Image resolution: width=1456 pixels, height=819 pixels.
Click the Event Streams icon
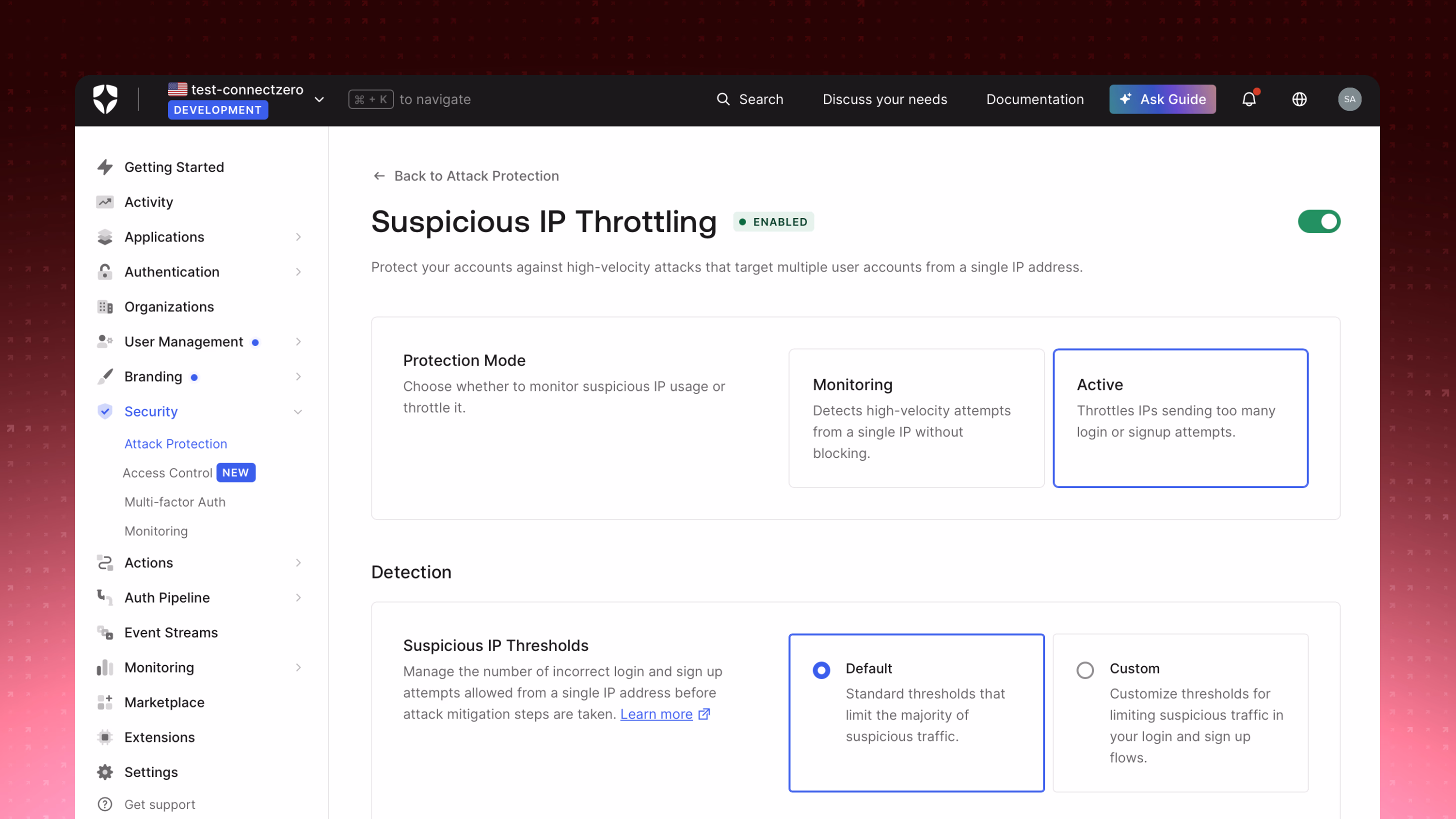[104, 633]
